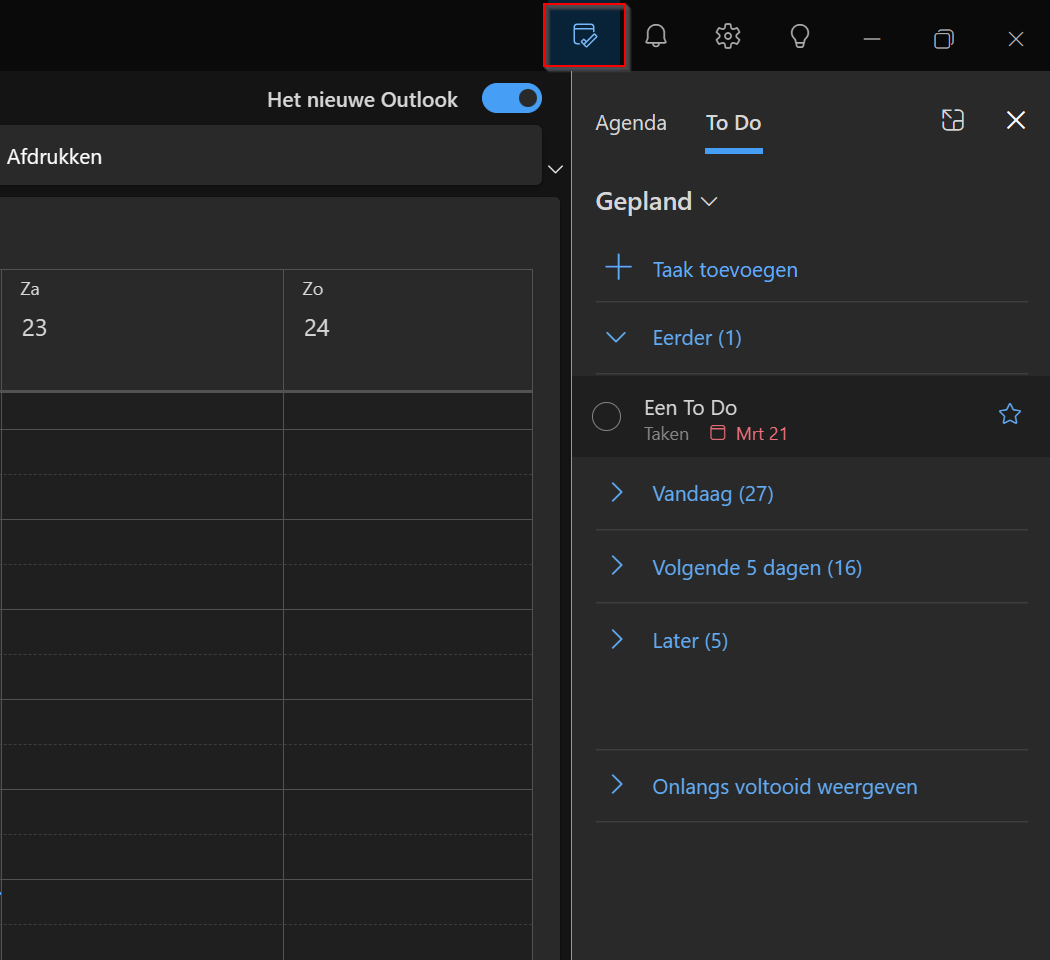Mark 'Een To Do' as important with star

click(x=1010, y=414)
